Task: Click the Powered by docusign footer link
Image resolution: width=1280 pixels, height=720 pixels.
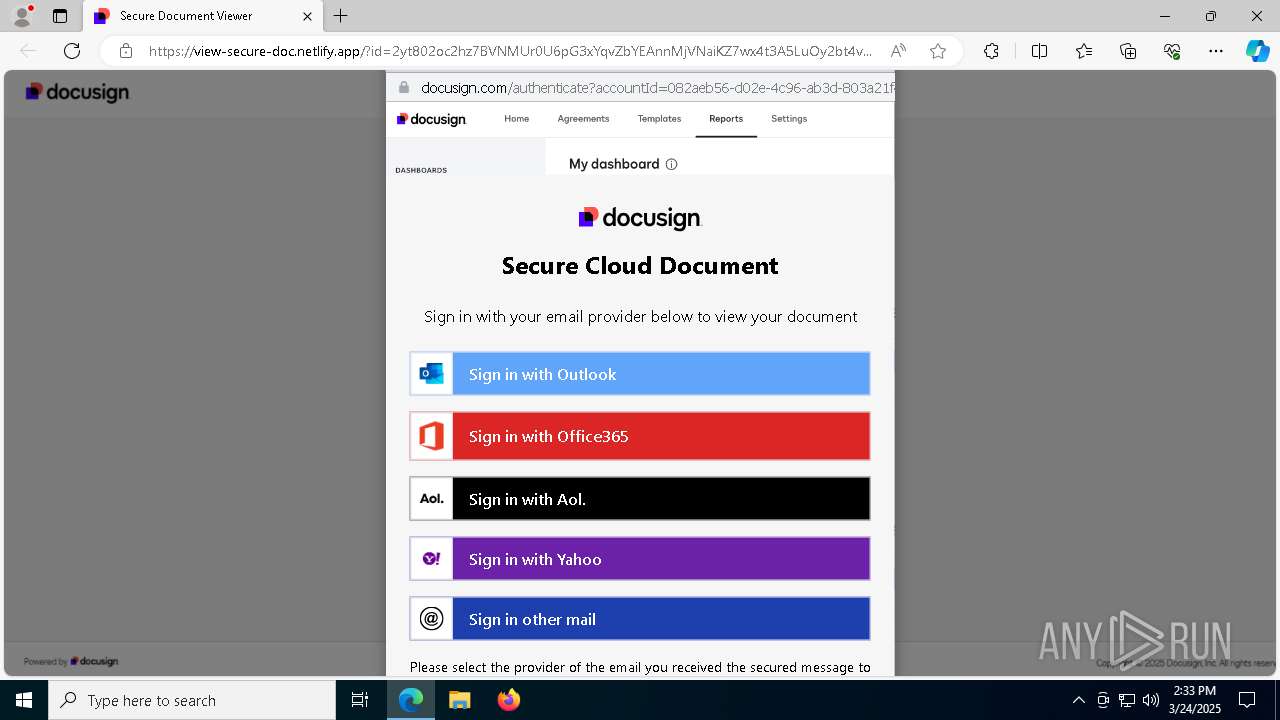Action: click(71, 661)
